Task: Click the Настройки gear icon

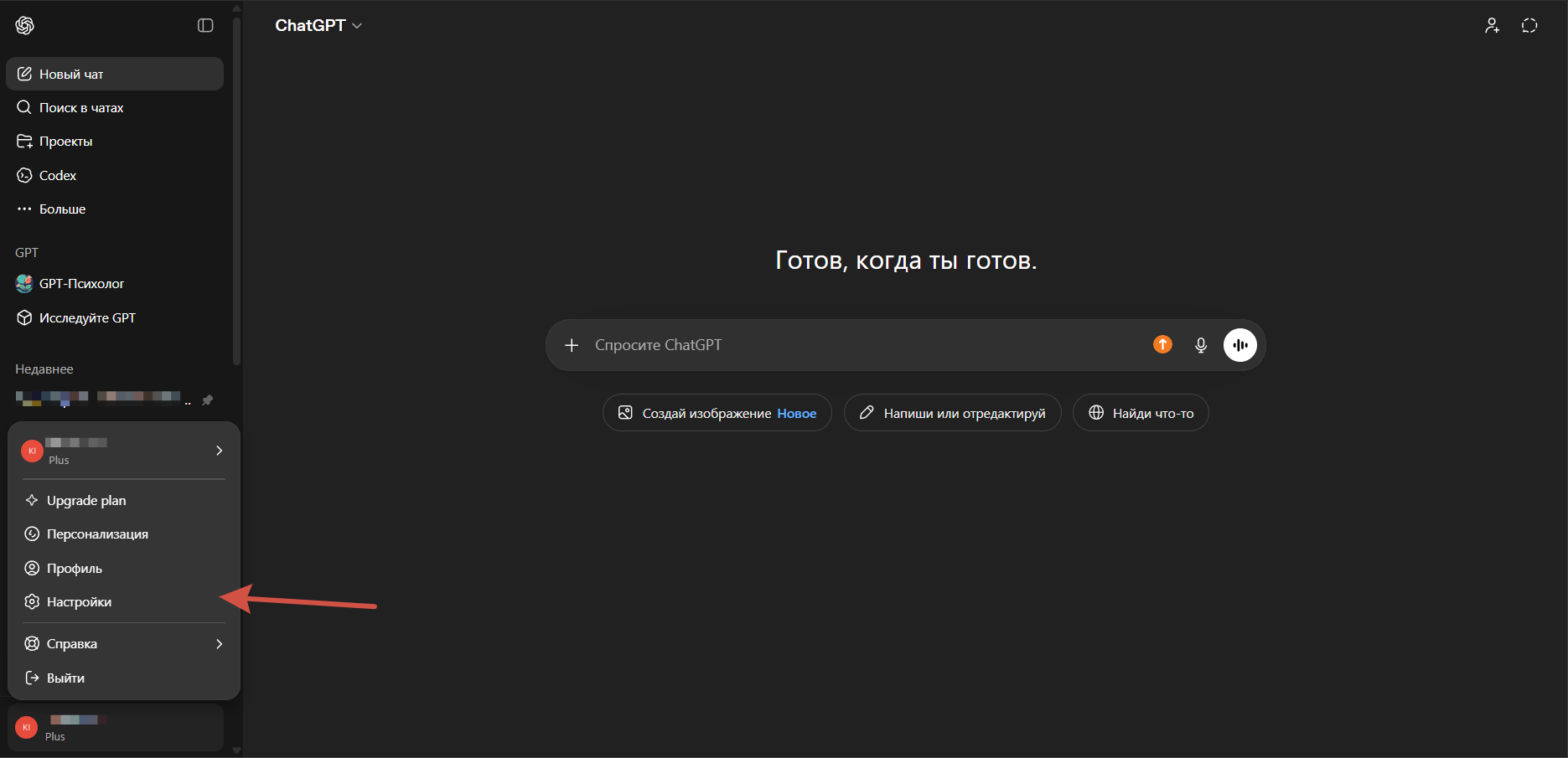Action: click(32, 601)
